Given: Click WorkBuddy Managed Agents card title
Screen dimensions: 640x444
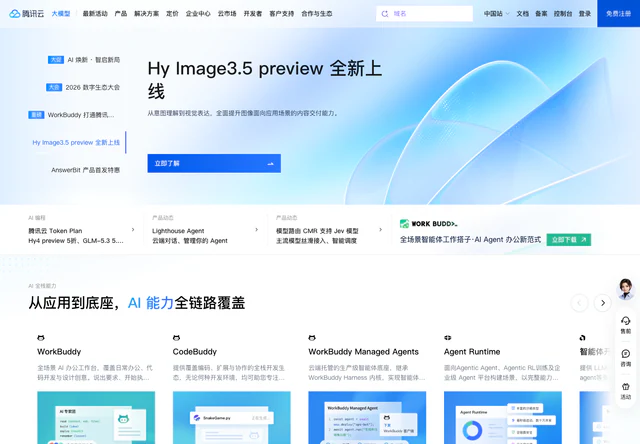Looking at the screenshot, I should pos(364,352).
